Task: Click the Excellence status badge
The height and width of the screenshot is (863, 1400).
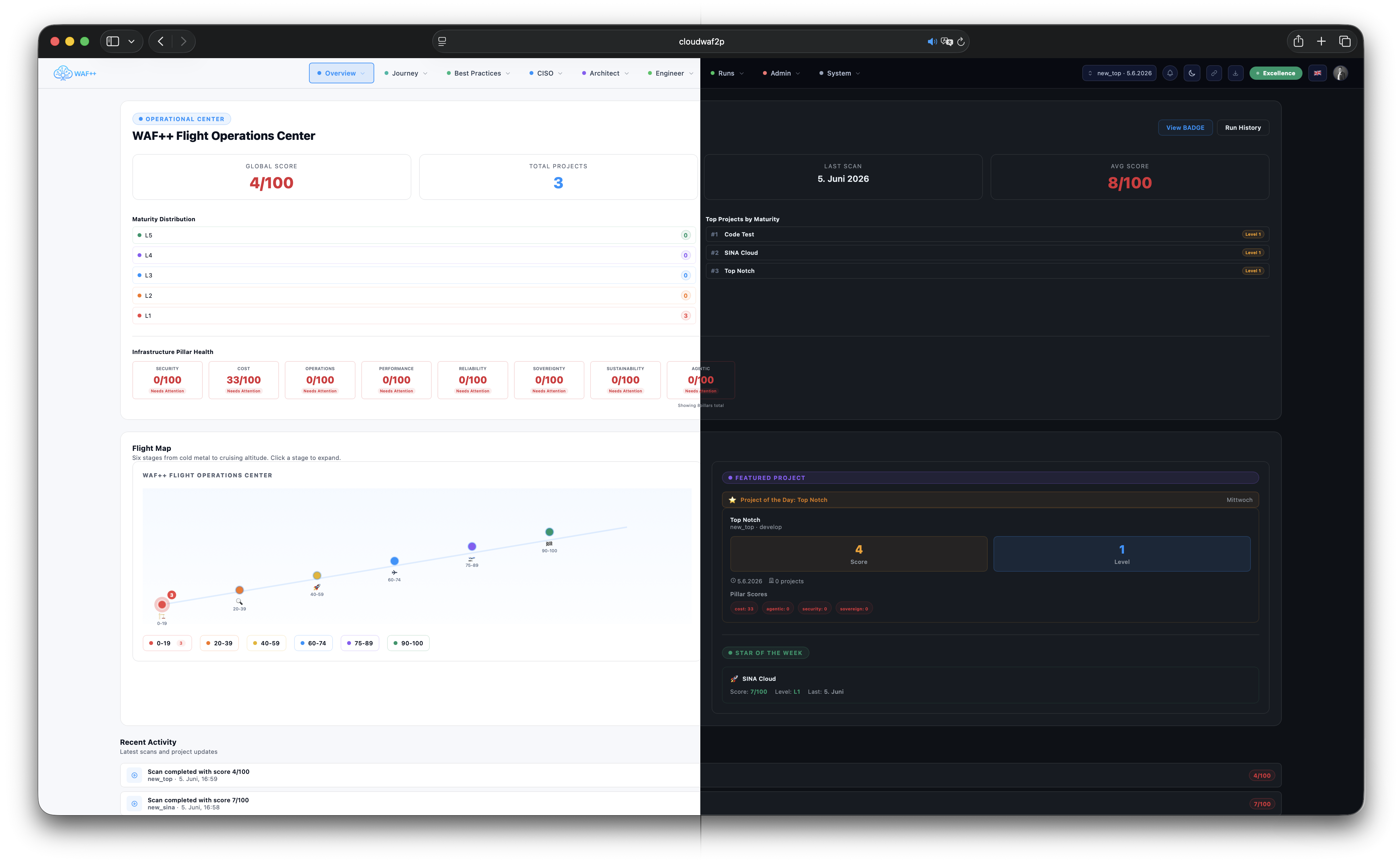Action: pos(1276,73)
